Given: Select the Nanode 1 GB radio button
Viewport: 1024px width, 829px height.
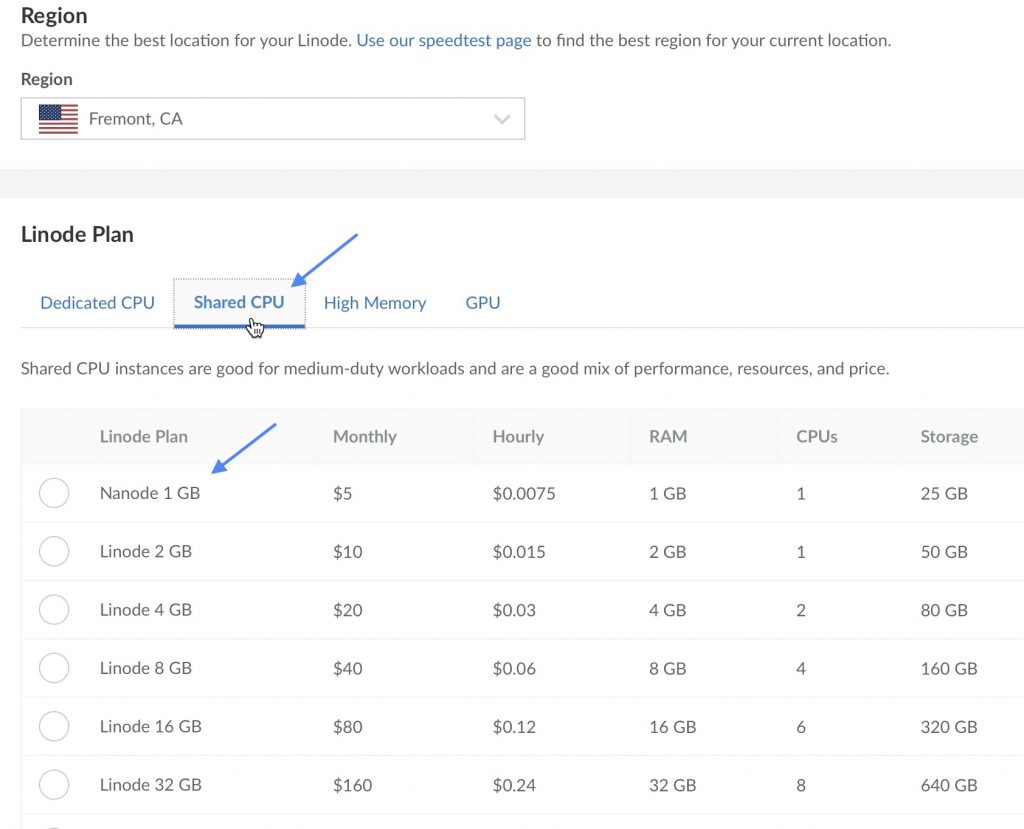Looking at the screenshot, I should (x=54, y=493).
